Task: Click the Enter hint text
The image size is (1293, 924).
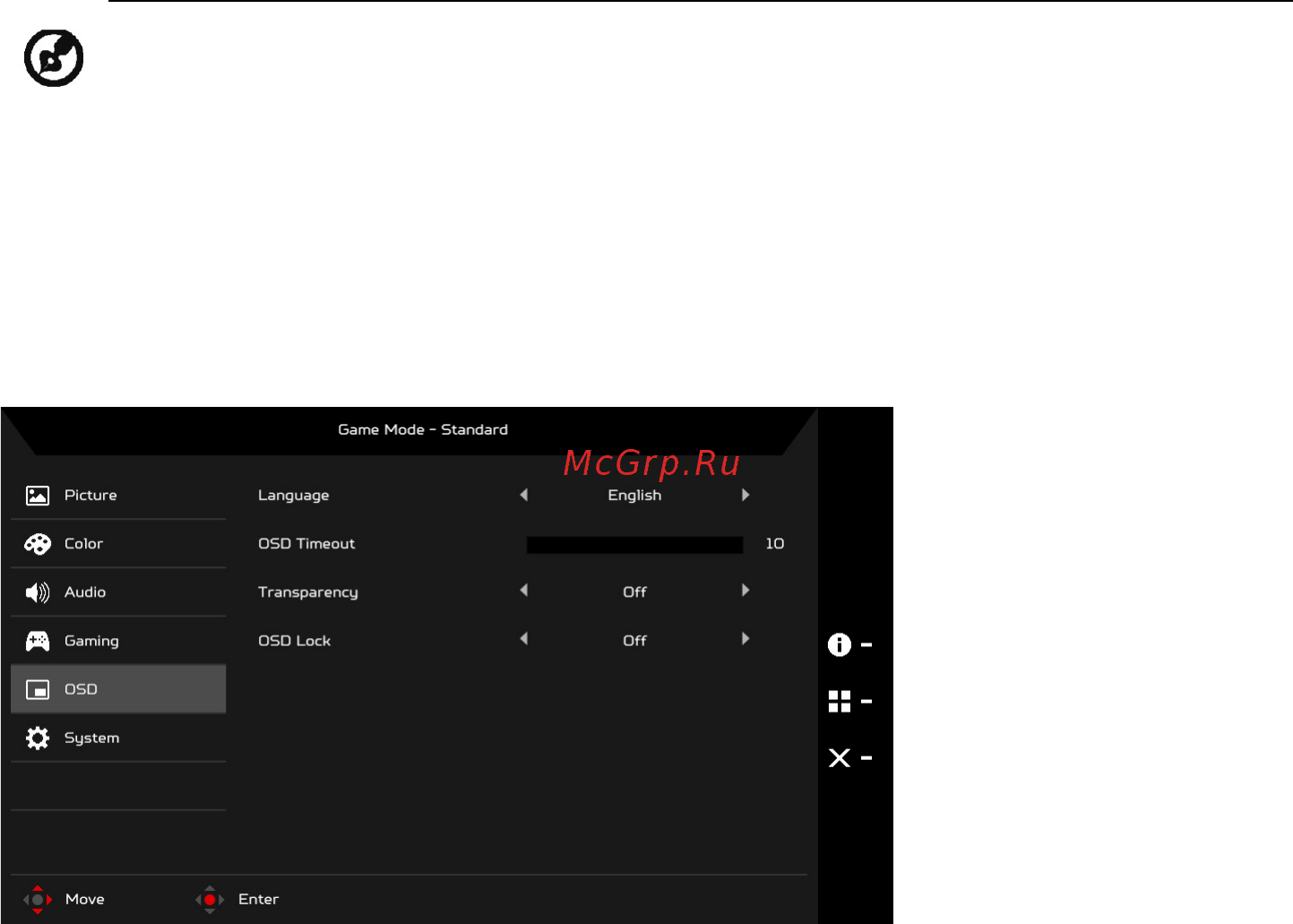Action: click(x=258, y=899)
